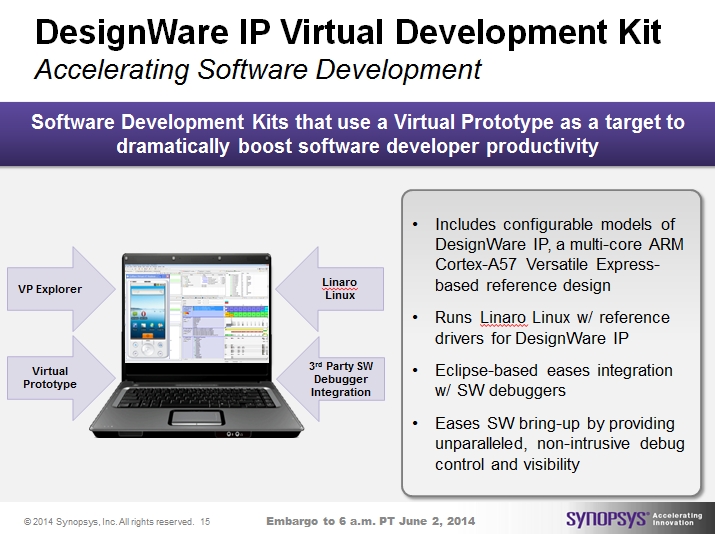The width and height of the screenshot is (715, 534).
Task: Click the '© 2014 Synopsys, Inc. All rights reserved.' text
Action: (x=109, y=522)
